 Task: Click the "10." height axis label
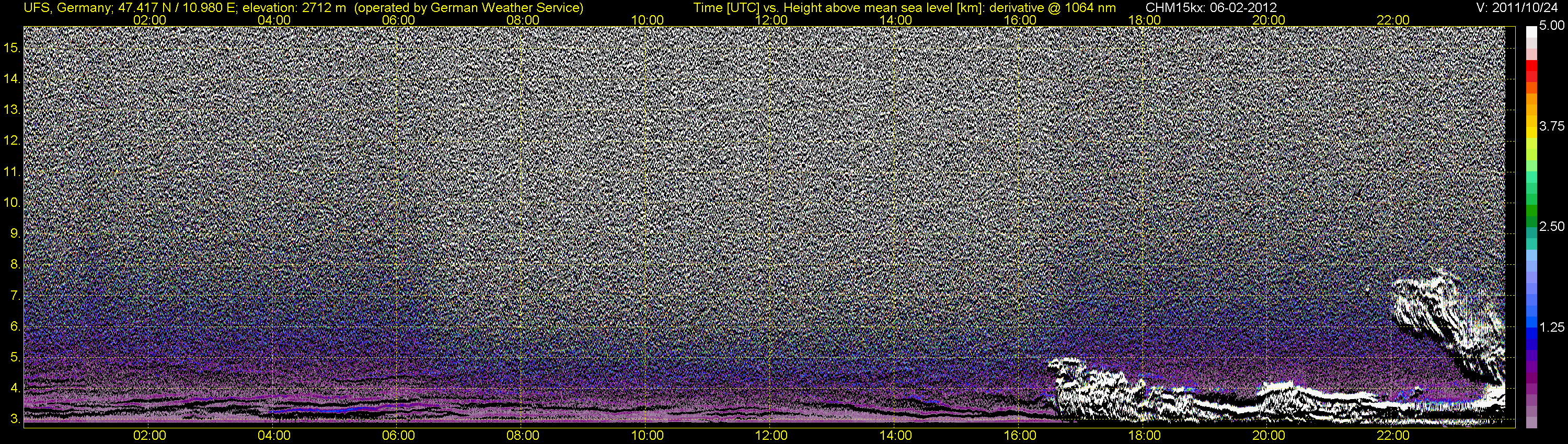[12, 203]
